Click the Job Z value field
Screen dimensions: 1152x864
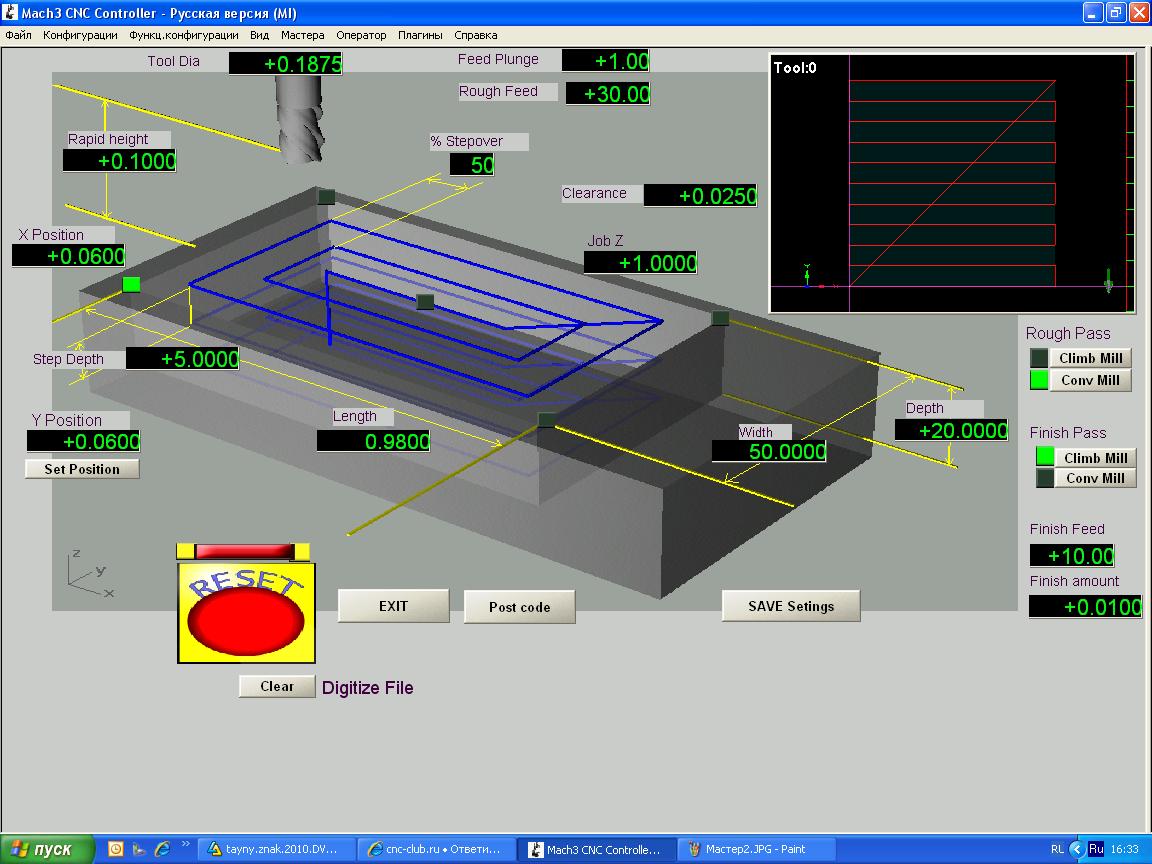[641, 262]
